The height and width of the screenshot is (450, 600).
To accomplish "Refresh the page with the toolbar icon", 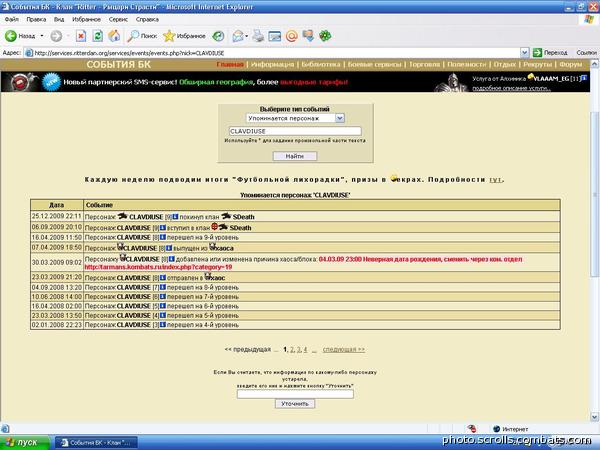I will point(98,36).
